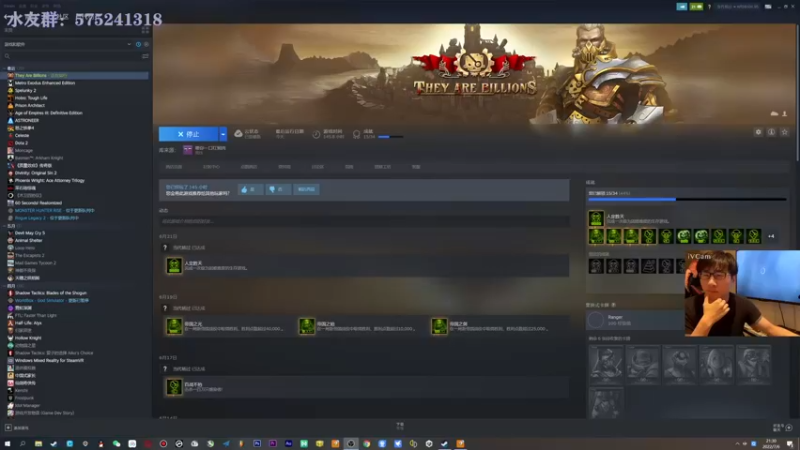Open the library filter dropdown (Games and Software)
The height and width of the screenshot is (450, 800).
pyautogui.click(x=67, y=44)
